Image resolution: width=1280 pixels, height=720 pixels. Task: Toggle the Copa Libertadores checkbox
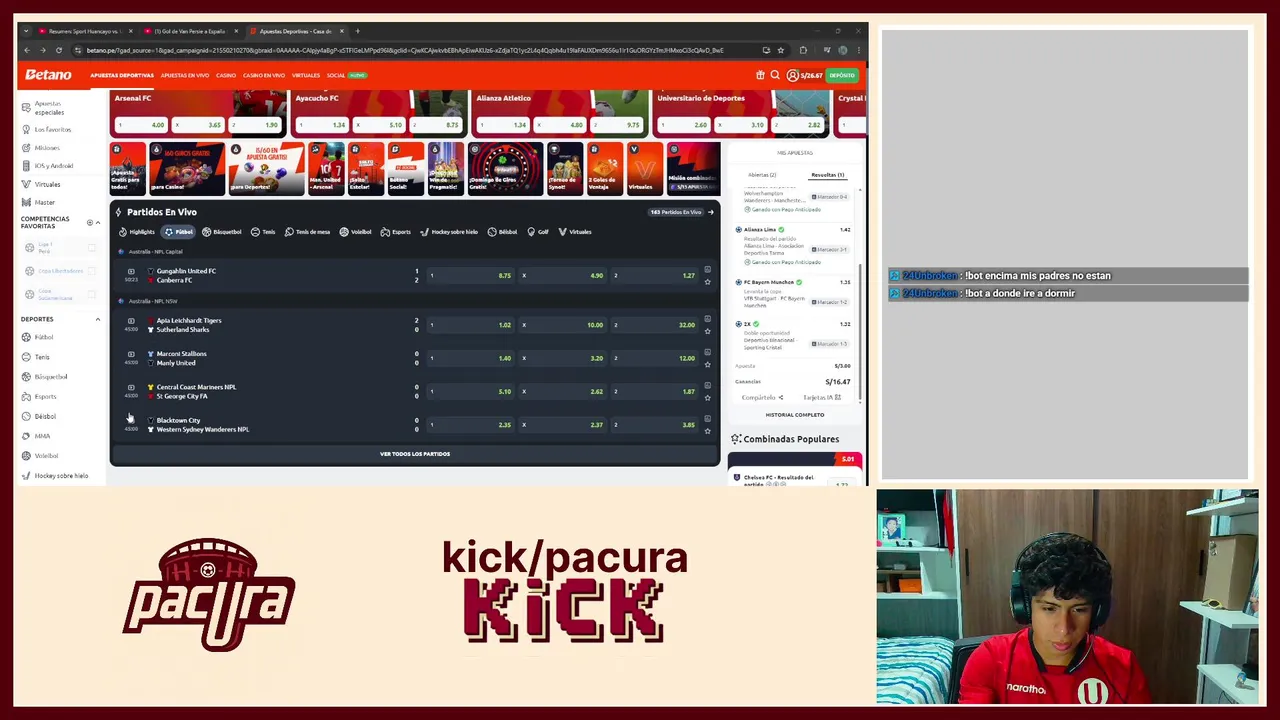91,271
